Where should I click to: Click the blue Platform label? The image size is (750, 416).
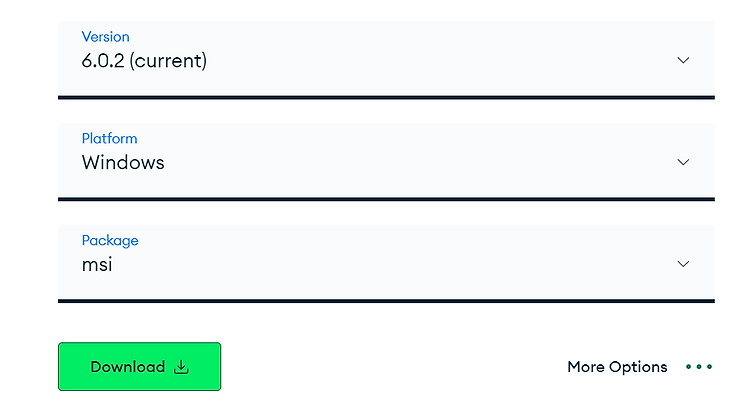coord(110,139)
